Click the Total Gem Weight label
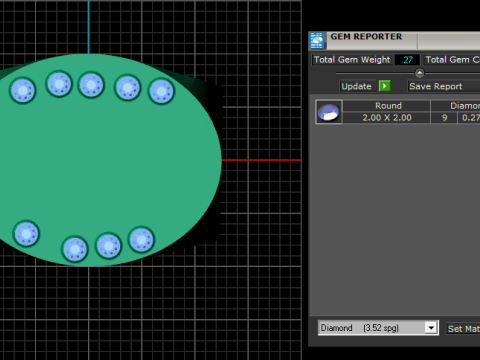The image size is (480, 360). pos(352,60)
